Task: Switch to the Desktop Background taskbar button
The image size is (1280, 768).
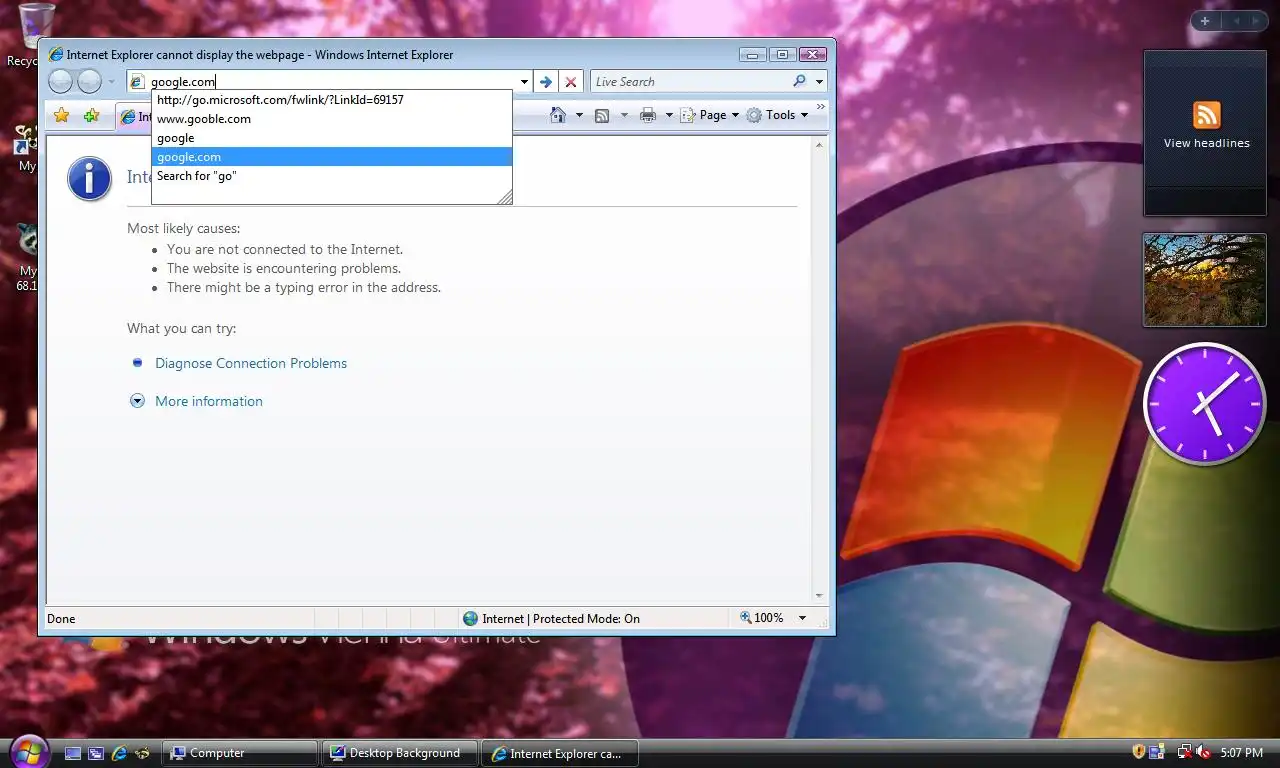Action: tap(400, 753)
